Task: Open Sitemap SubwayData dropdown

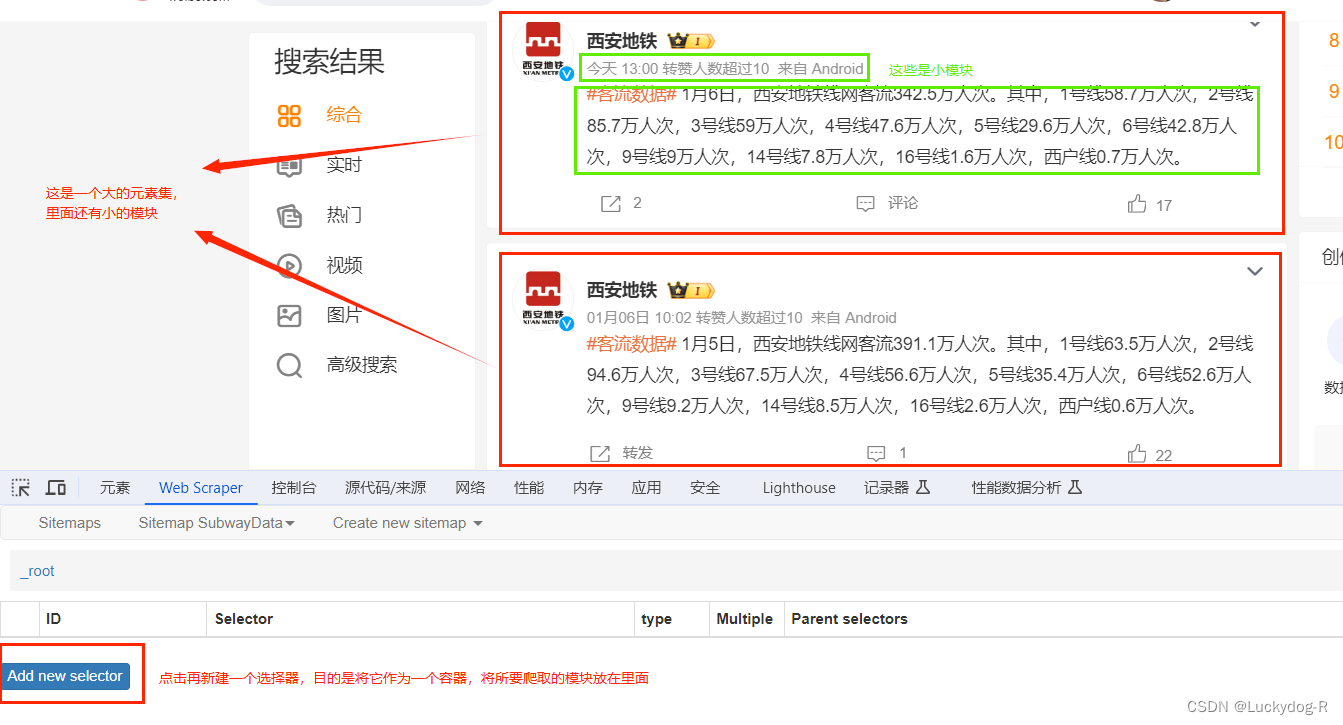Action: (x=217, y=523)
